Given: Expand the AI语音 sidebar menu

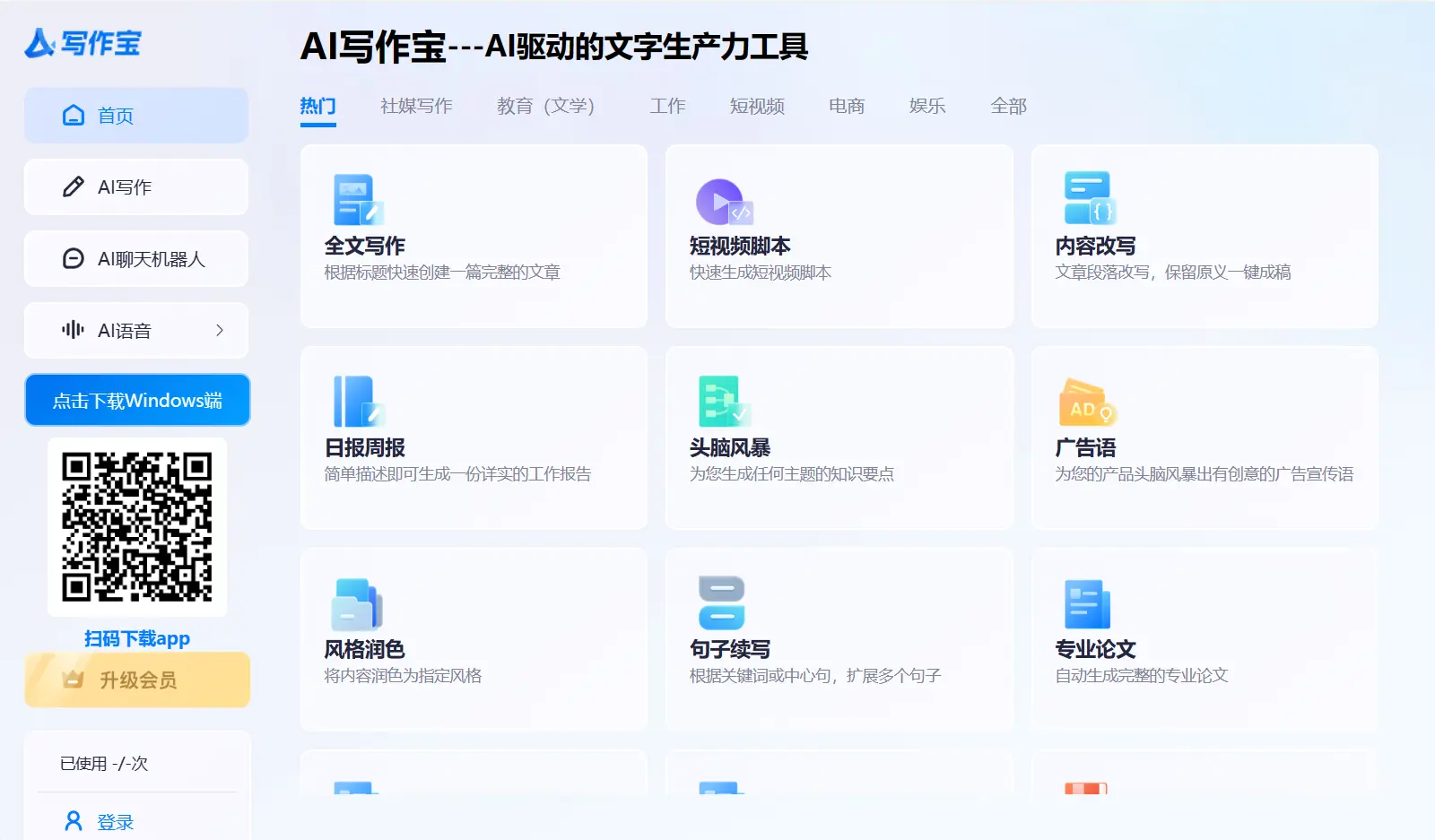Looking at the screenshot, I should [135, 330].
